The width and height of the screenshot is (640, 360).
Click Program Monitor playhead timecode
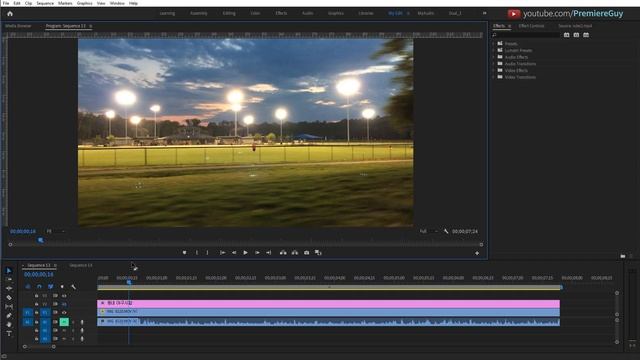23,231
